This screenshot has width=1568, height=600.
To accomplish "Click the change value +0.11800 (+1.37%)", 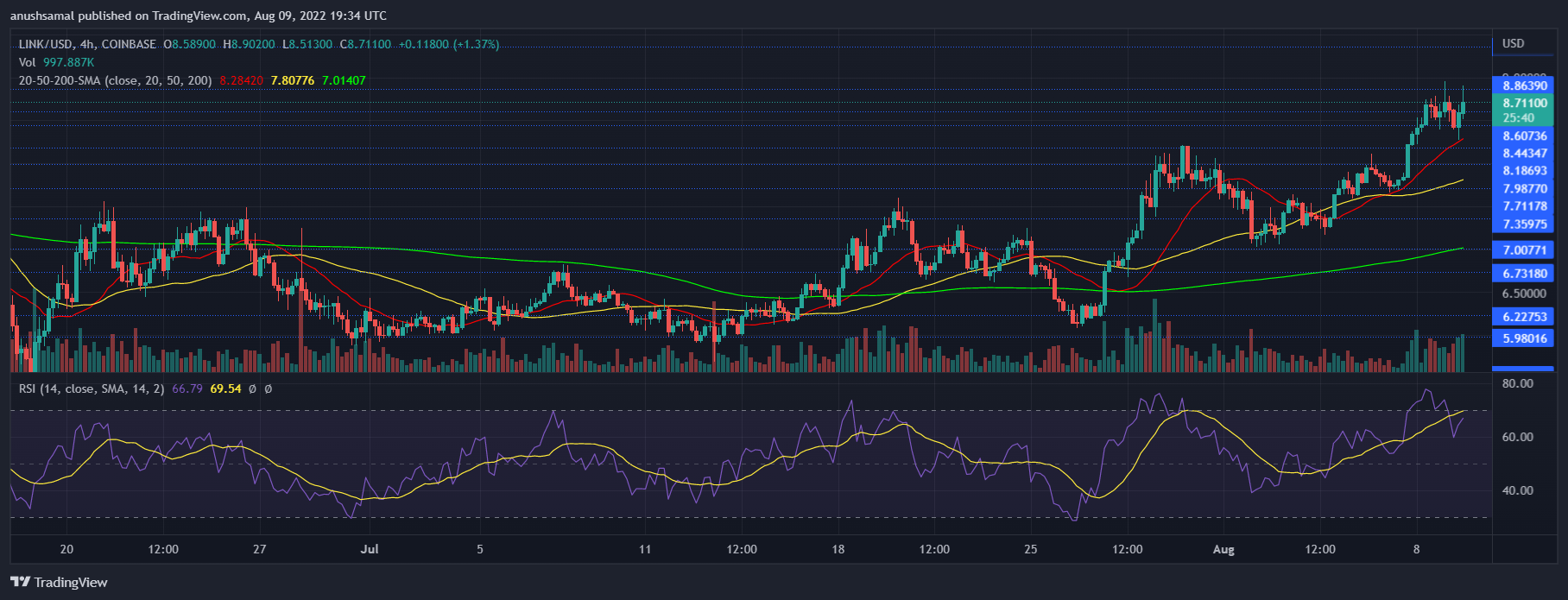I will pos(449,44).
